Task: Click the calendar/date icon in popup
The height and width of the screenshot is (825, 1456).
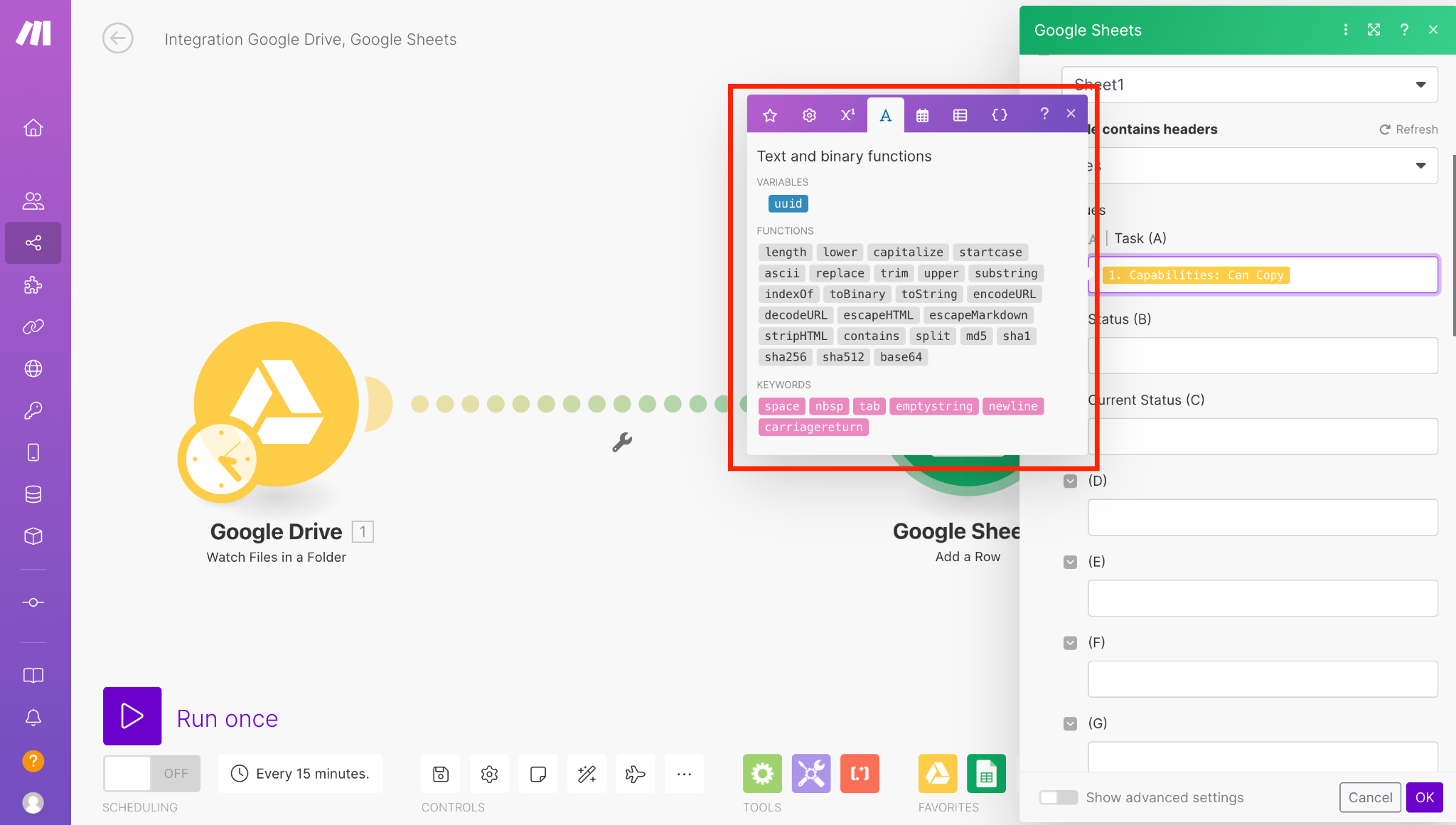Action: point(921,115)
